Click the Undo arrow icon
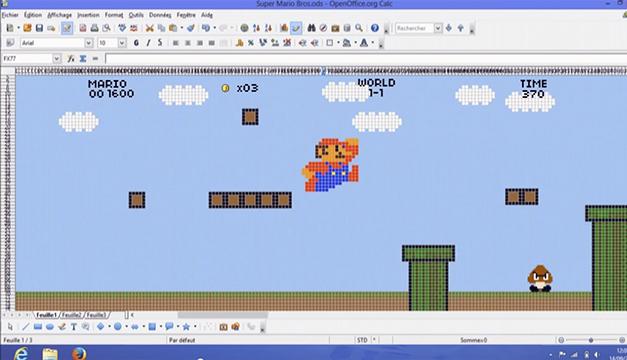 (206, 28)
